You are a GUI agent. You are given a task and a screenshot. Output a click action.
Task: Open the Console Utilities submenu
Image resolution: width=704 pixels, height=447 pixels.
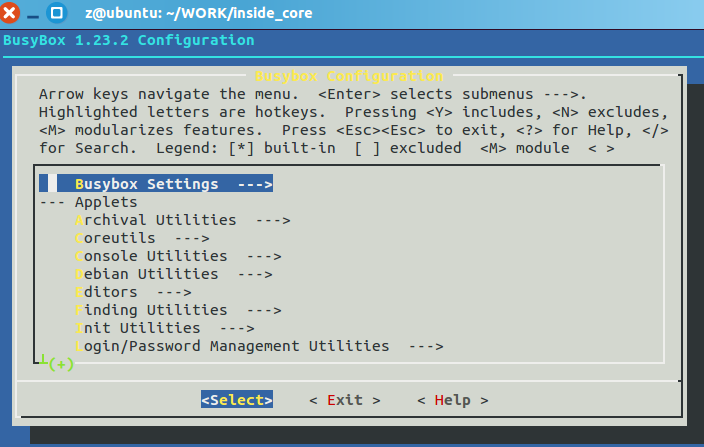[178, 256]
